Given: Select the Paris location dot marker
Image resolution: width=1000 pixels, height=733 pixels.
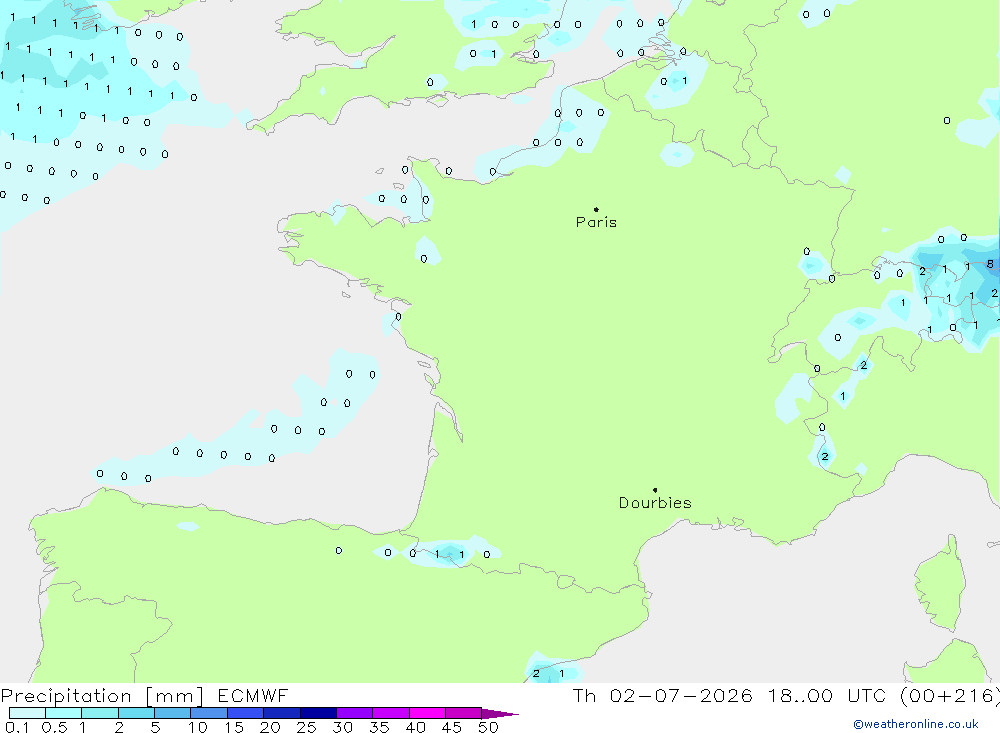Looking at the screenshot, I should pyautogui.click(x=596, y=209).
